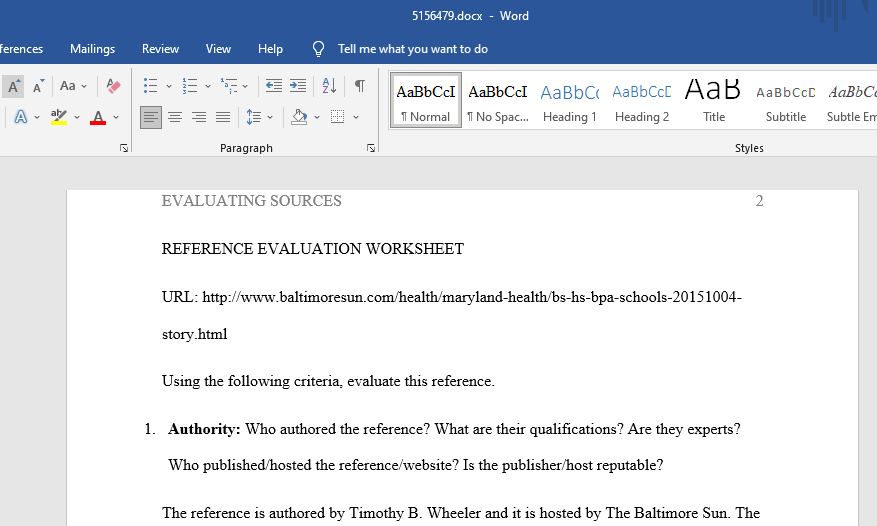Apply the No Spacing style
The image size is (877, 526).
[498, 101]
